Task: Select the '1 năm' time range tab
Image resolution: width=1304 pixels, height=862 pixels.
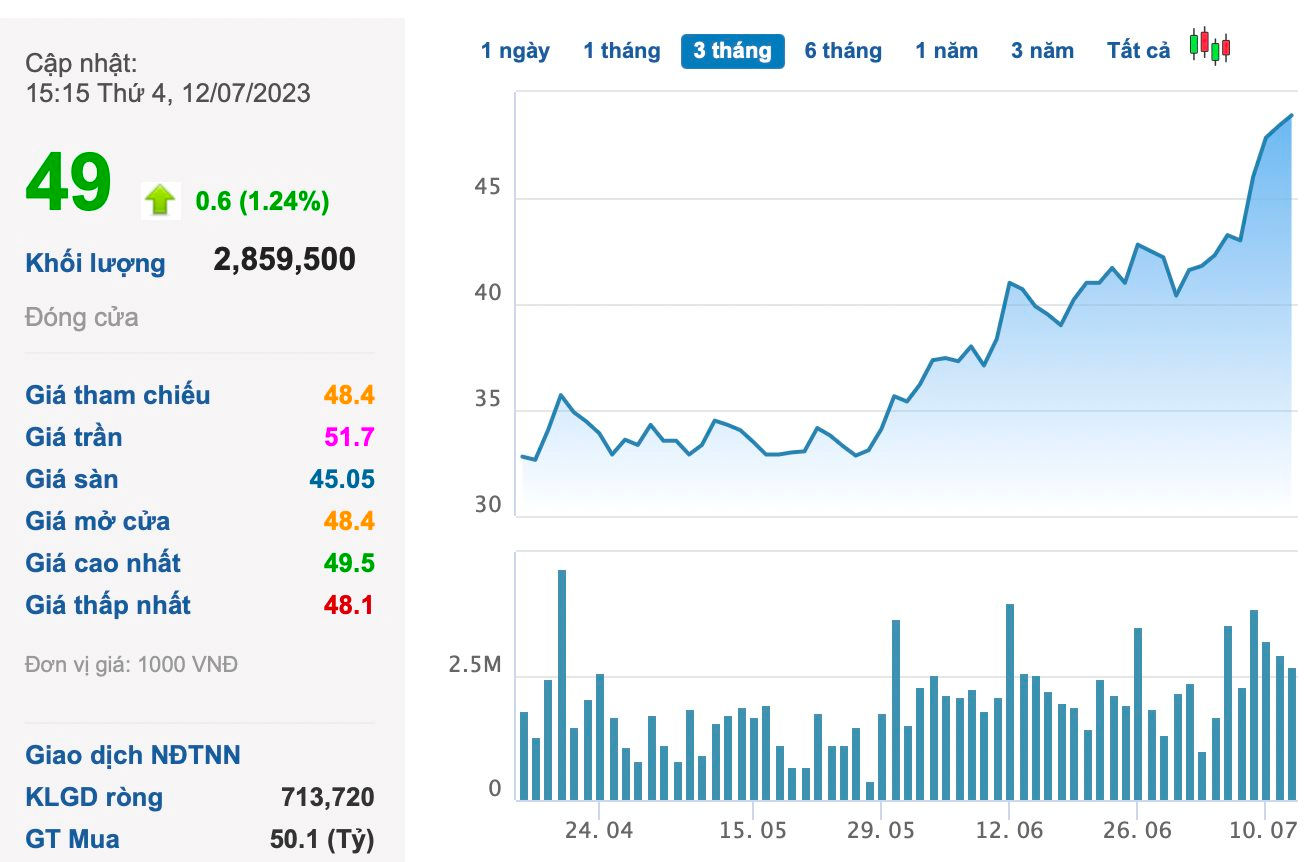Action: 946,51
